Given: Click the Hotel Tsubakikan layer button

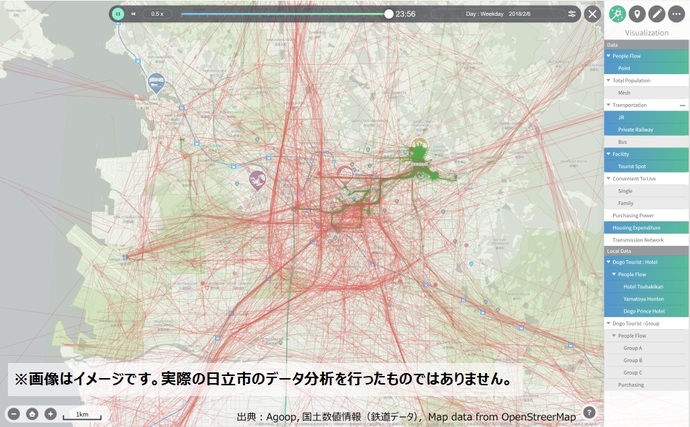Looking at the screenshot, I should point(646,286).
